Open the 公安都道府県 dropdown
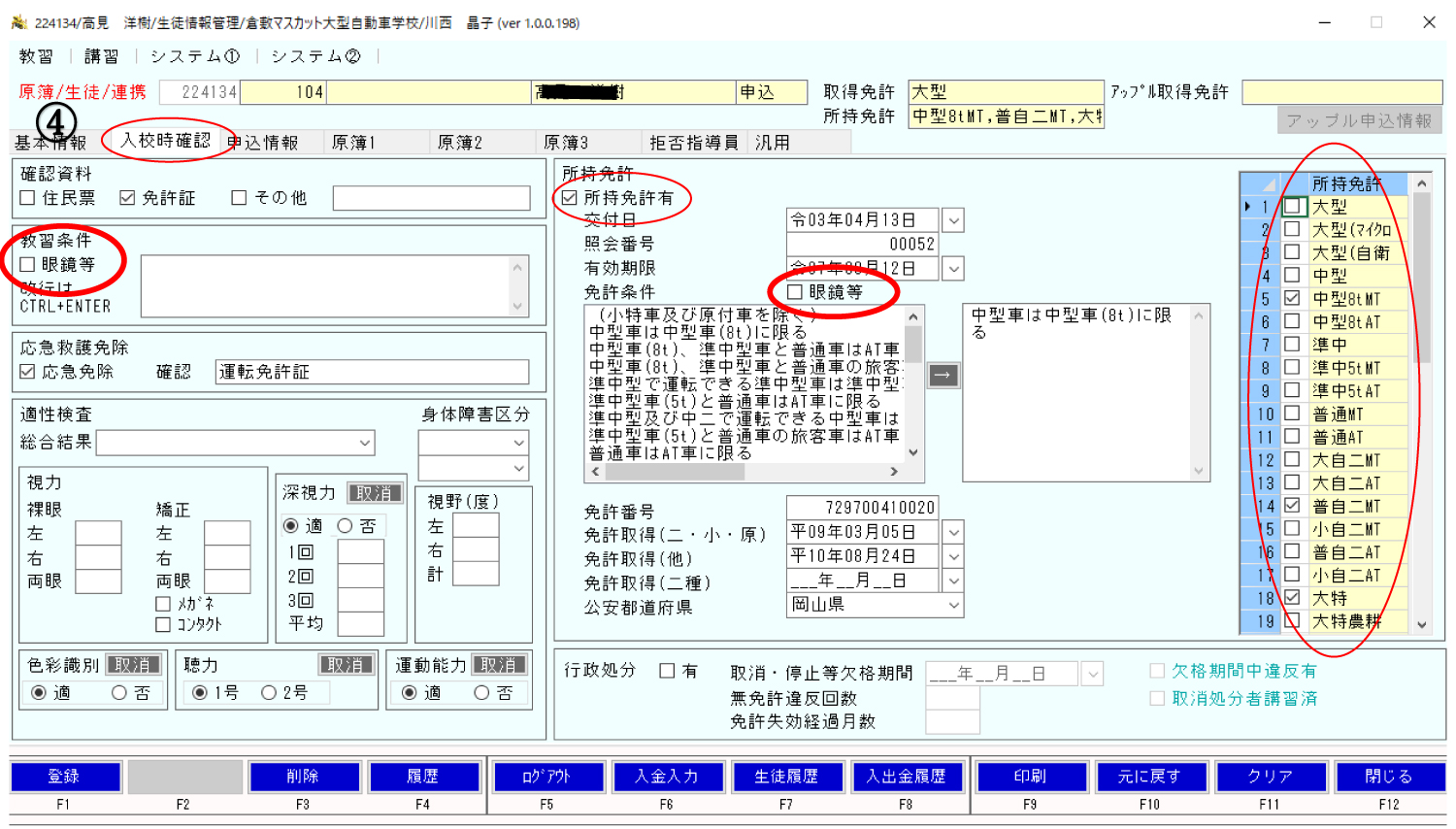 point(953,606)
